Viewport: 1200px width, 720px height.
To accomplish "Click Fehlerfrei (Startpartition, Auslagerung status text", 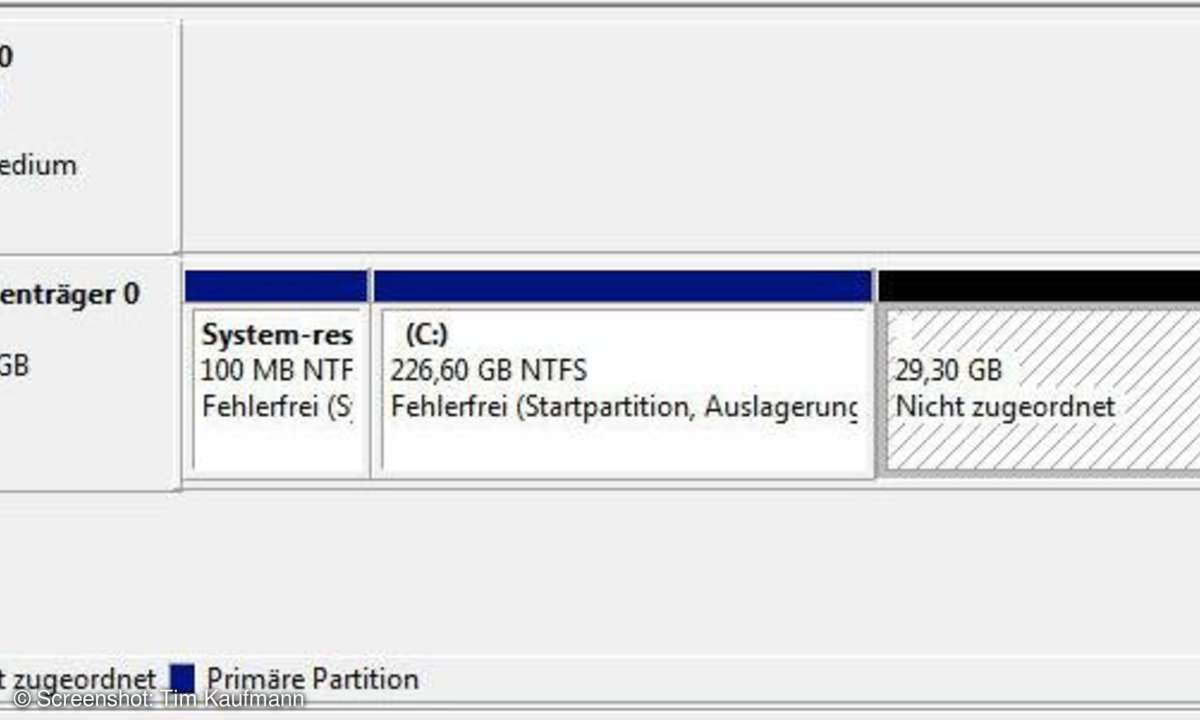I will (624, 408).
